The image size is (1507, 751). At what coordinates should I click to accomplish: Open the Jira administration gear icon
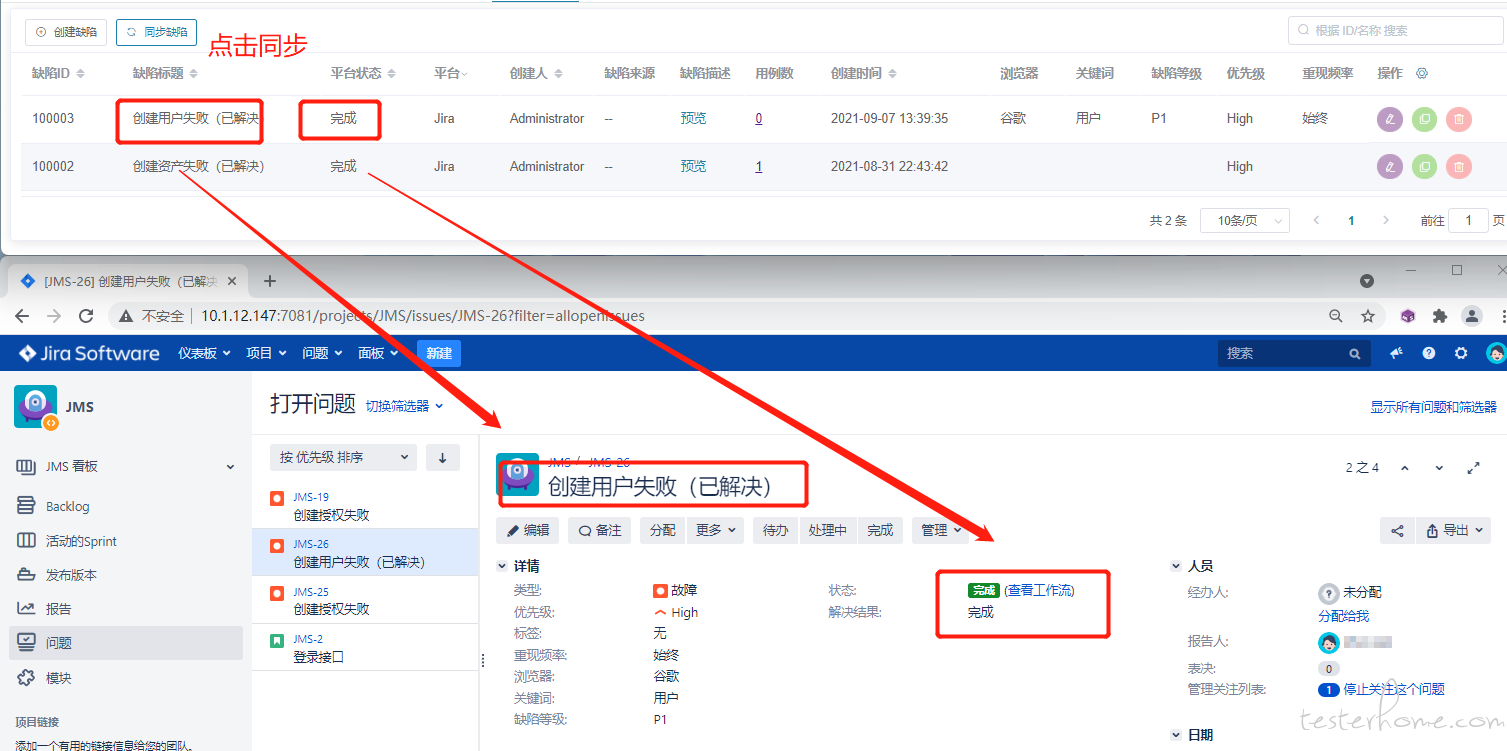point(1461,353)
